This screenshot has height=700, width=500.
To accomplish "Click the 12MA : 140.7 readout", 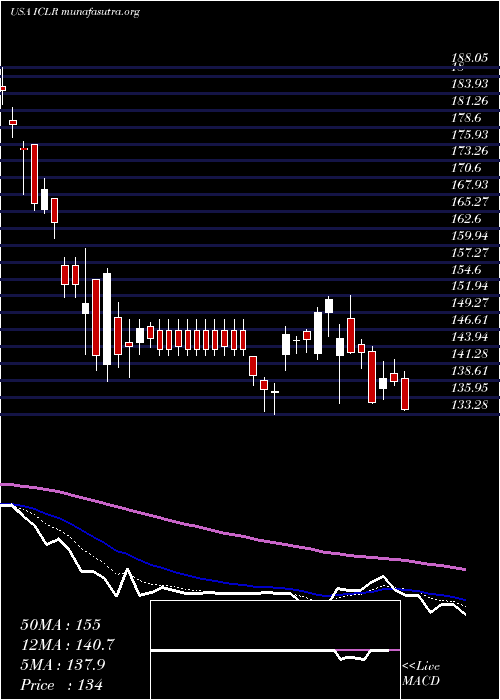I will click(x=67, y=645).
